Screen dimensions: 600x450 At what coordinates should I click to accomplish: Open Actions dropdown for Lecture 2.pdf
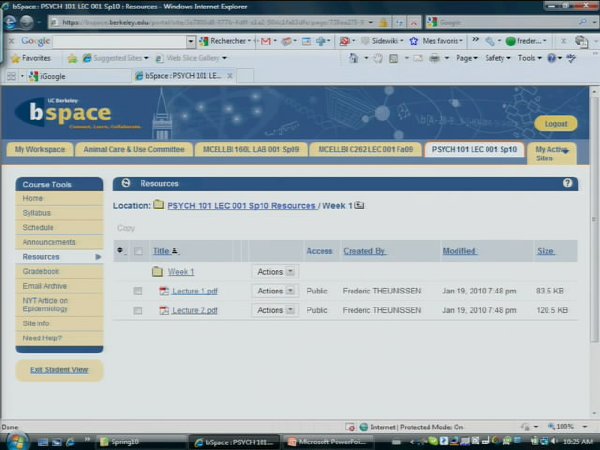tap(275, 310)
